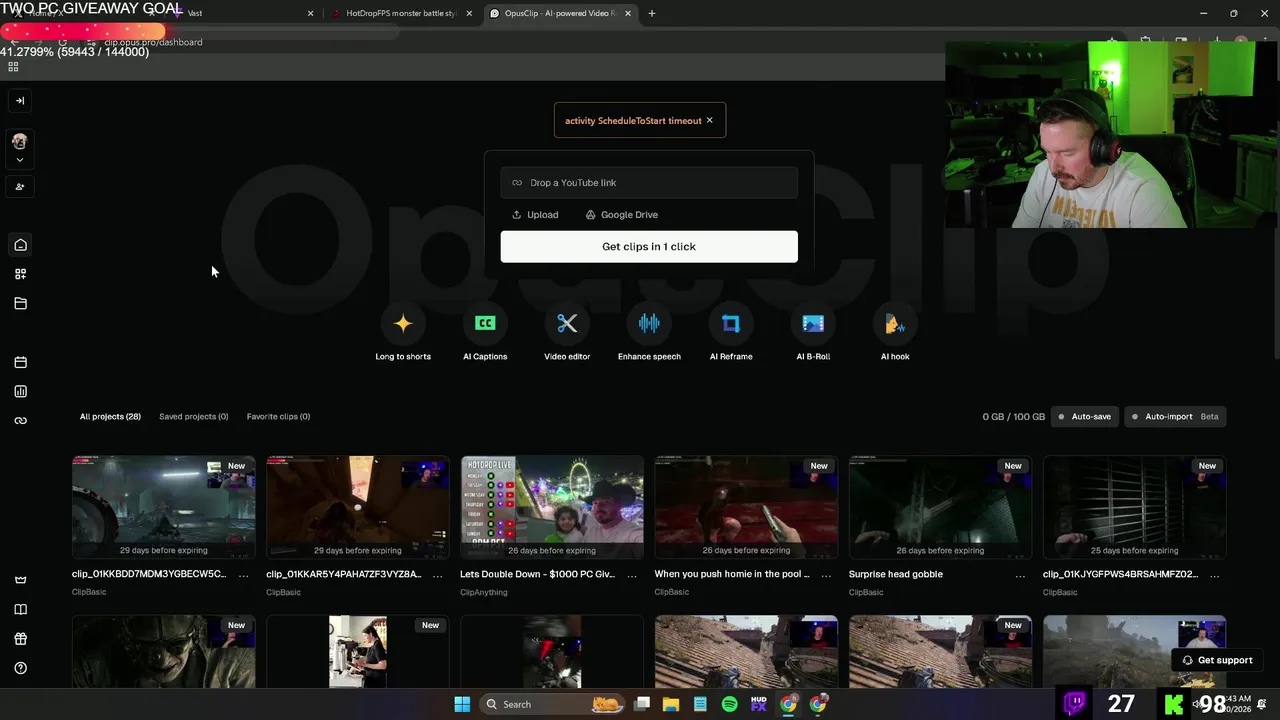Close the Vast browser tab
The width and height of the screenshot is (1280, 720).
point(310,14)
